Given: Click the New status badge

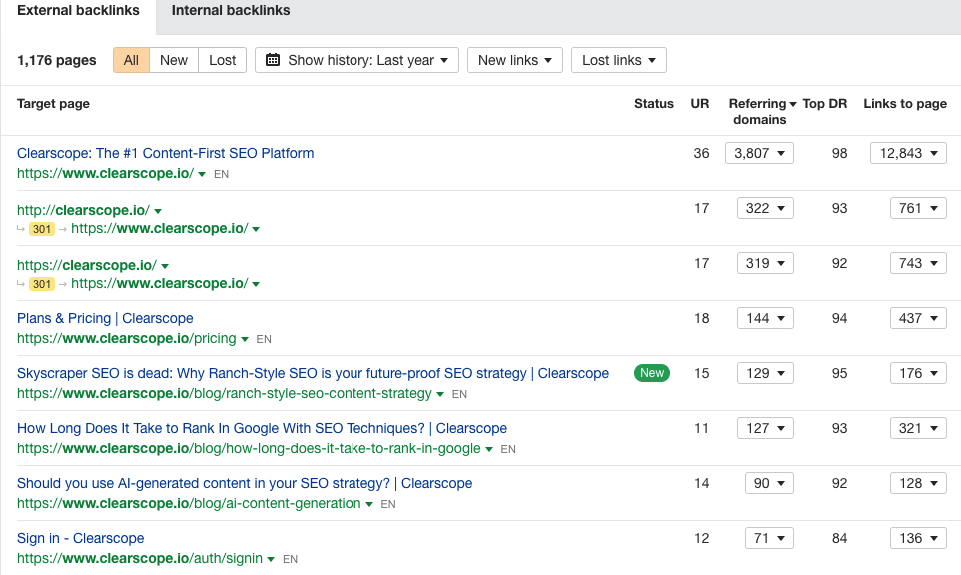Looking at the screenshot, I should click(652, 373).
